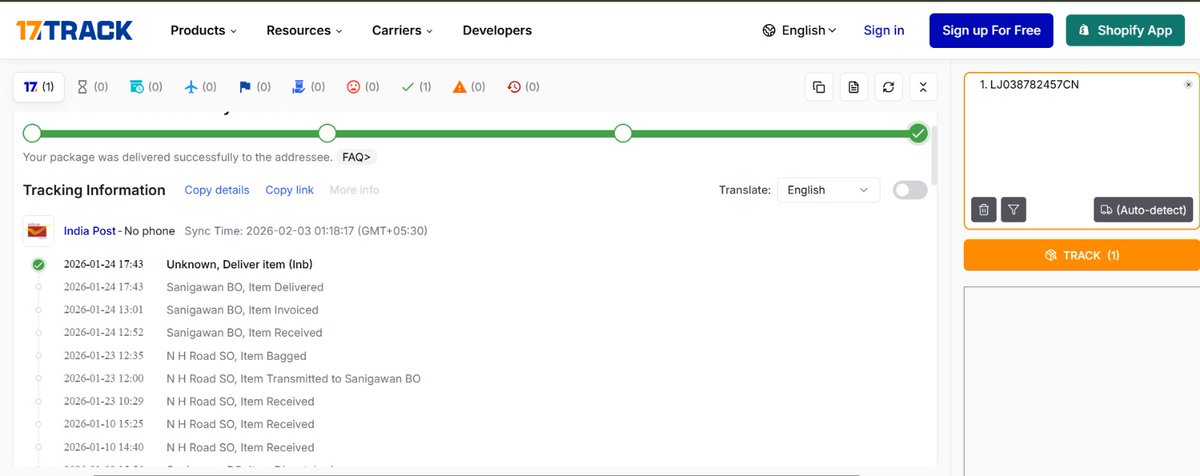Click the orange TRACK (1) button
The image size is (1200, 476).
(x=1082, y=255)
